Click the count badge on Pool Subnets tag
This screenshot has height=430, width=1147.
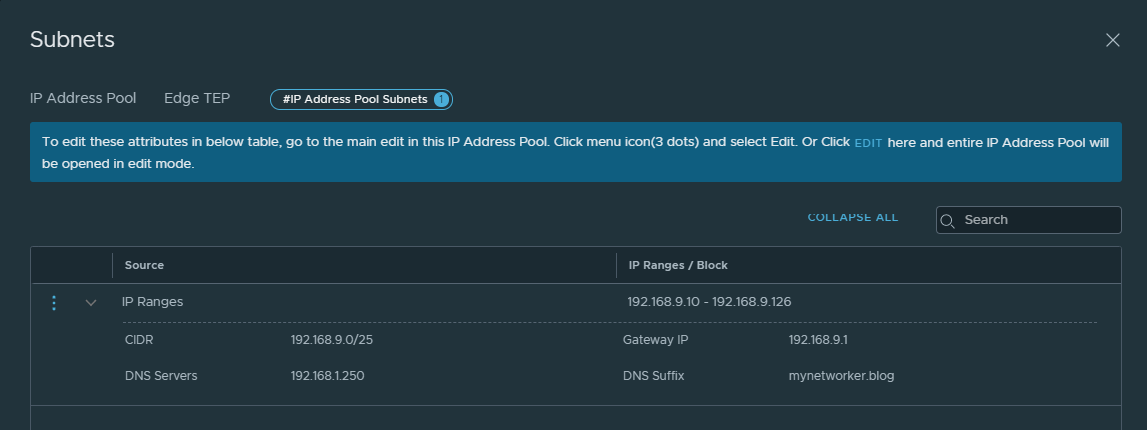[441, 99]
